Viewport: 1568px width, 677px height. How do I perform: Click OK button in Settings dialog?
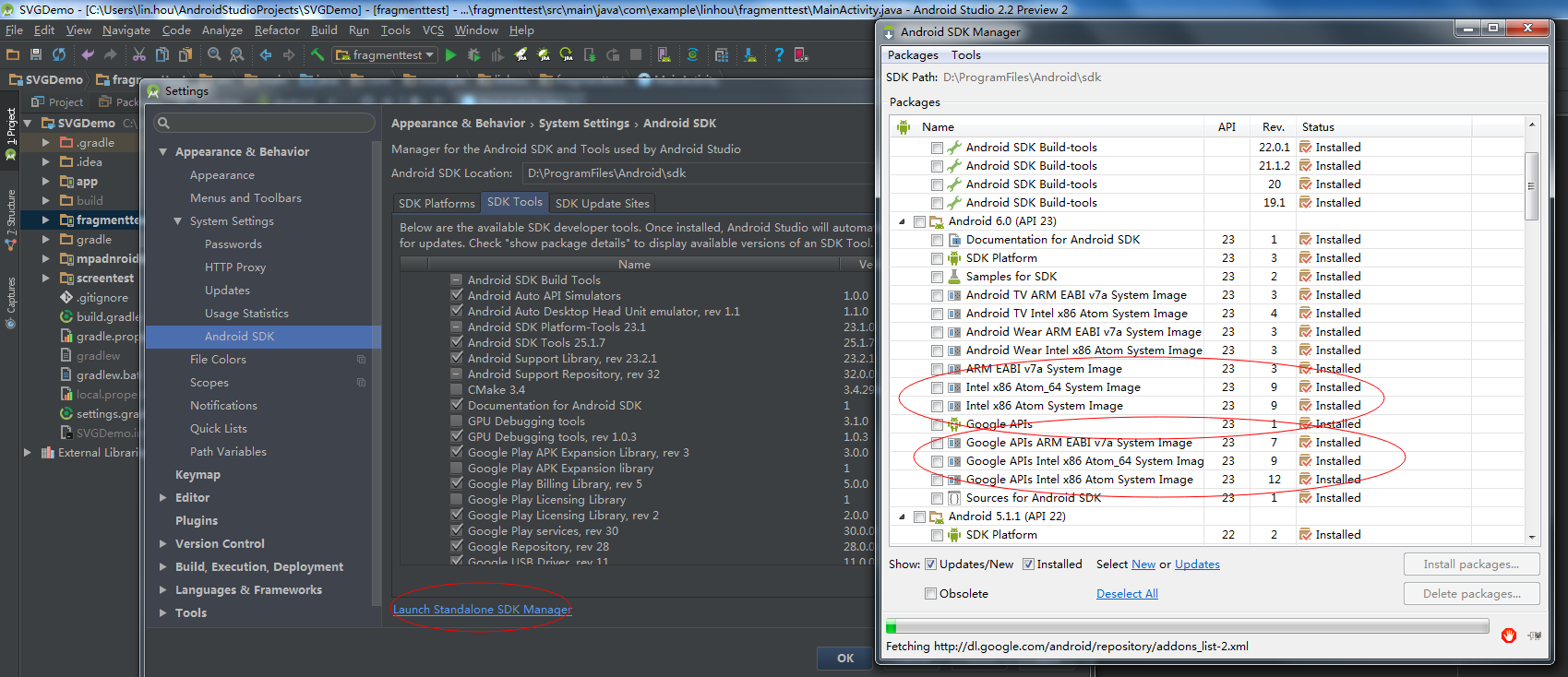click(x=845, y=659)
